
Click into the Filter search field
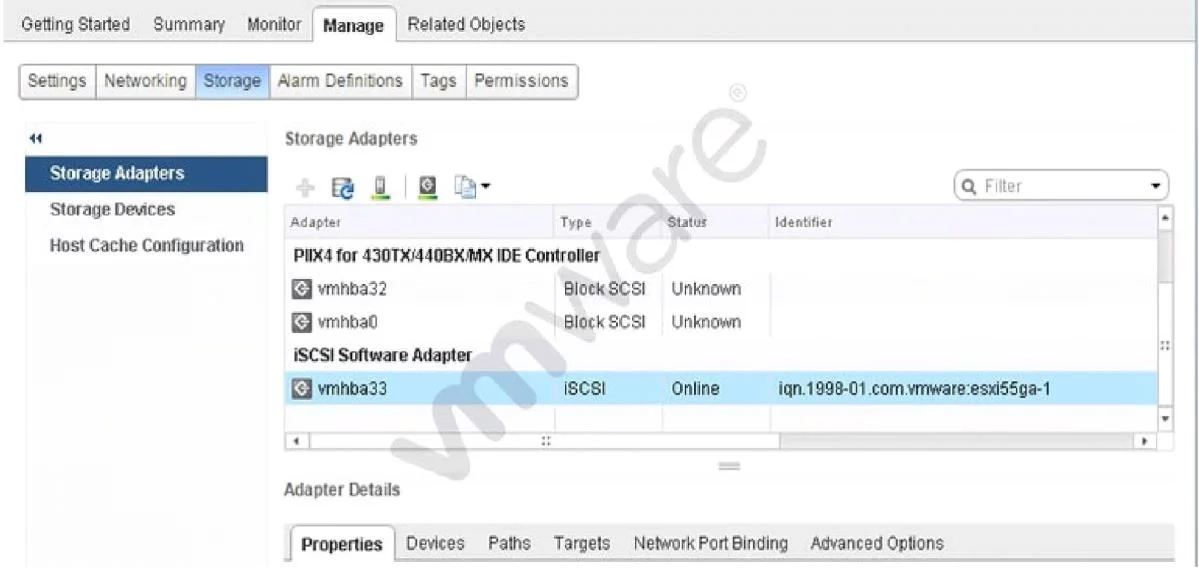[1061, 187]
